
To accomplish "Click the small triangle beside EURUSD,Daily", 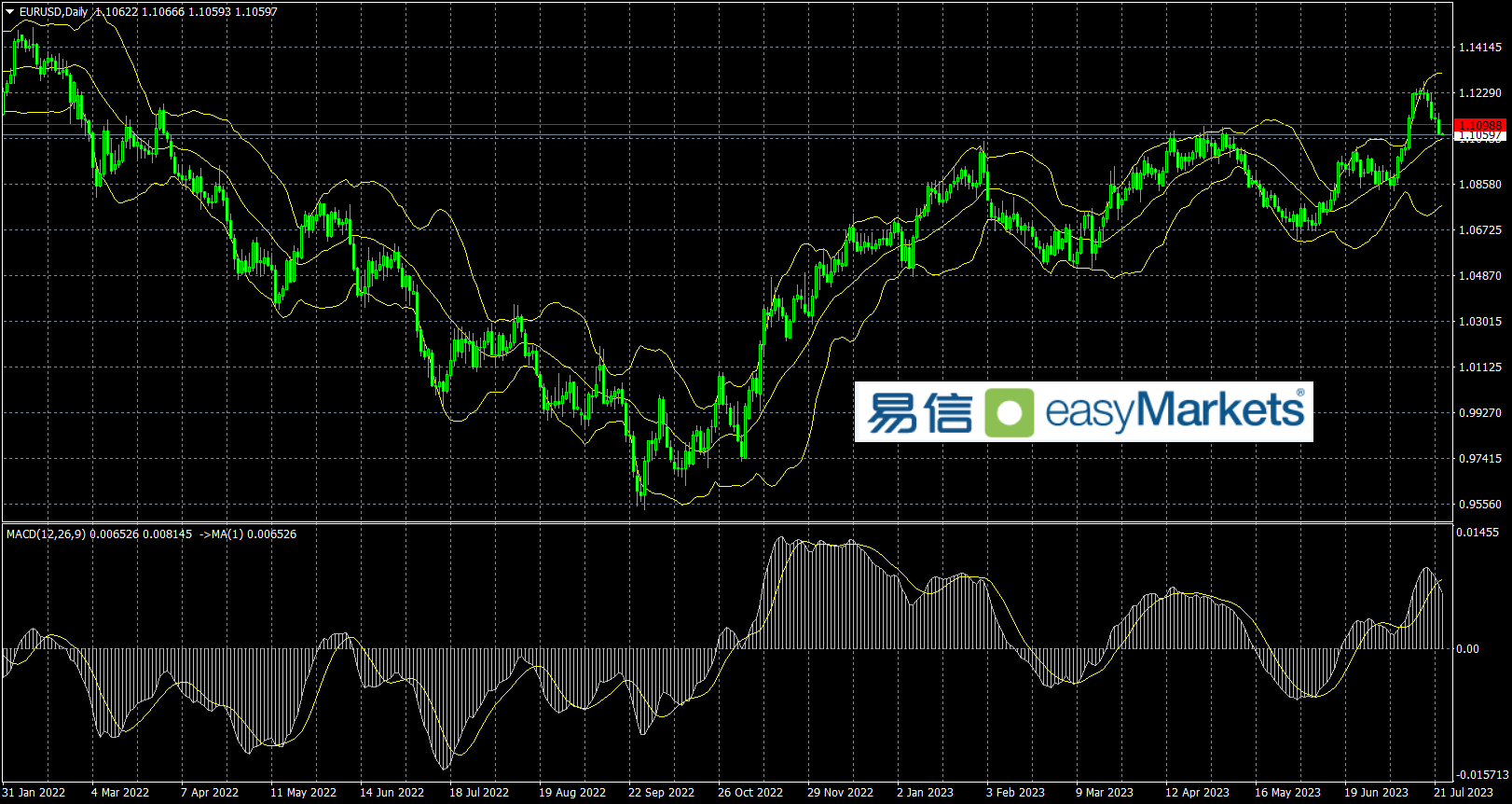I will (10, 12).
